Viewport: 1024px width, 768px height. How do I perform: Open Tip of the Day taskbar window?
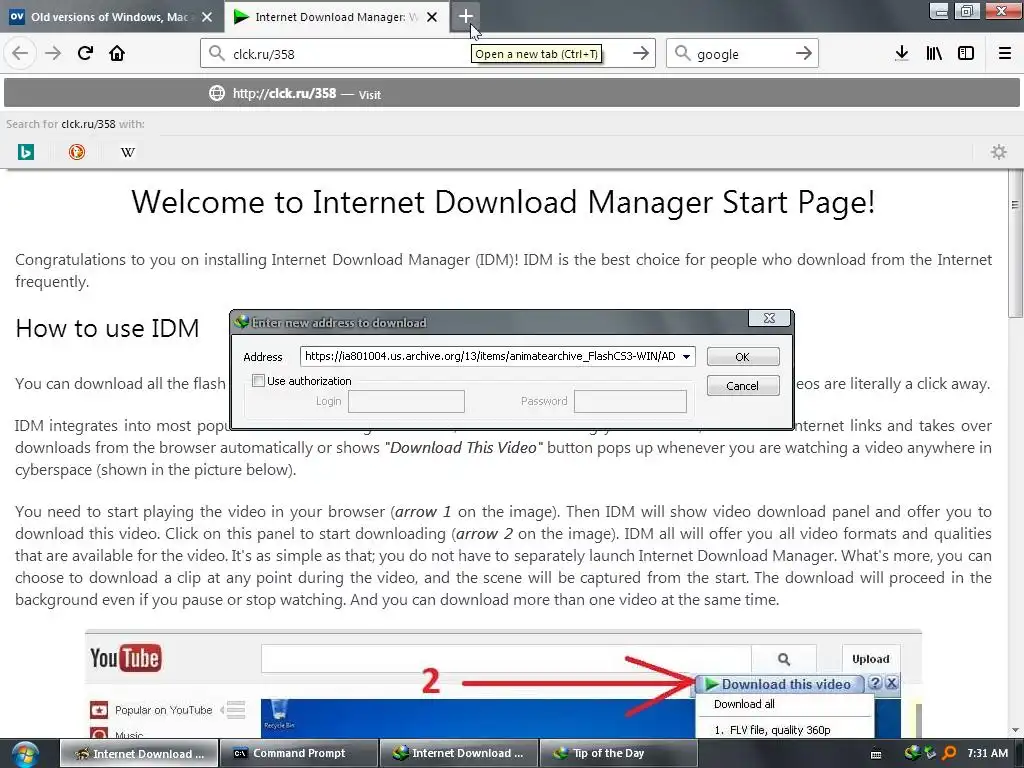tap(618, 753)
